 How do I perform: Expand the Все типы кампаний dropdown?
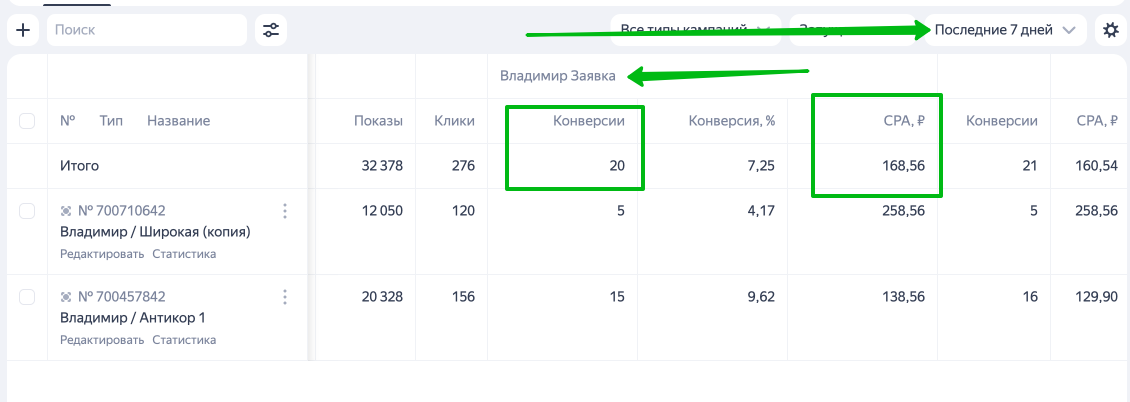[695, 30]
